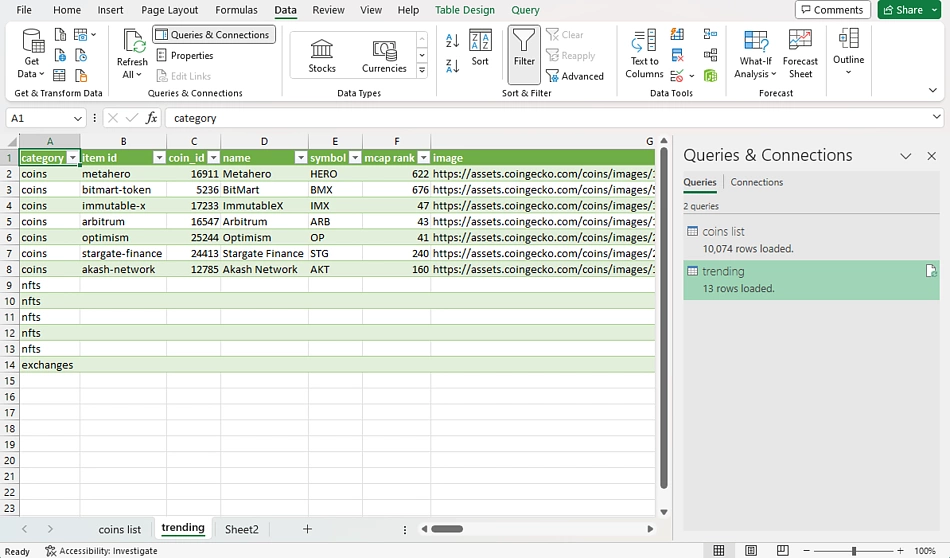Switch to the coins list sheet

[119, 530]
